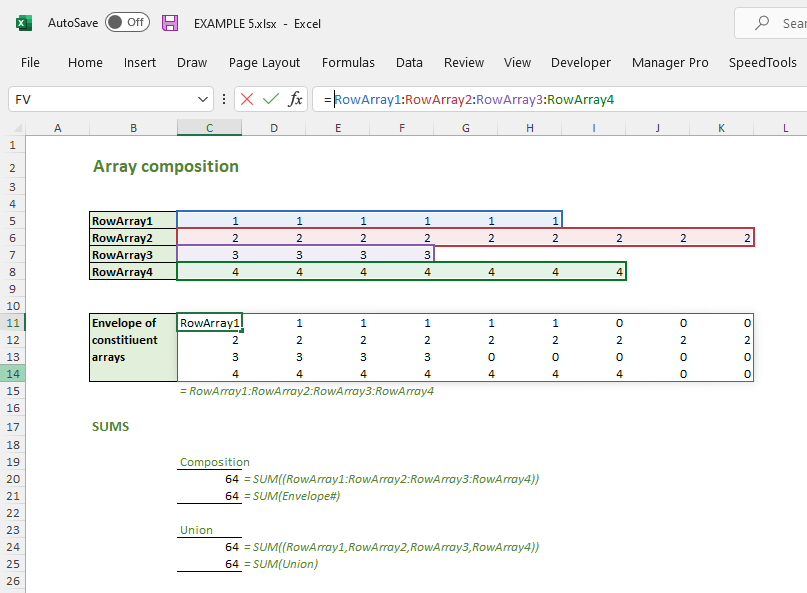Image resolution: width=807 pixels, height=593 pixels.
Task: Open the Review tab
Action: 464,62
